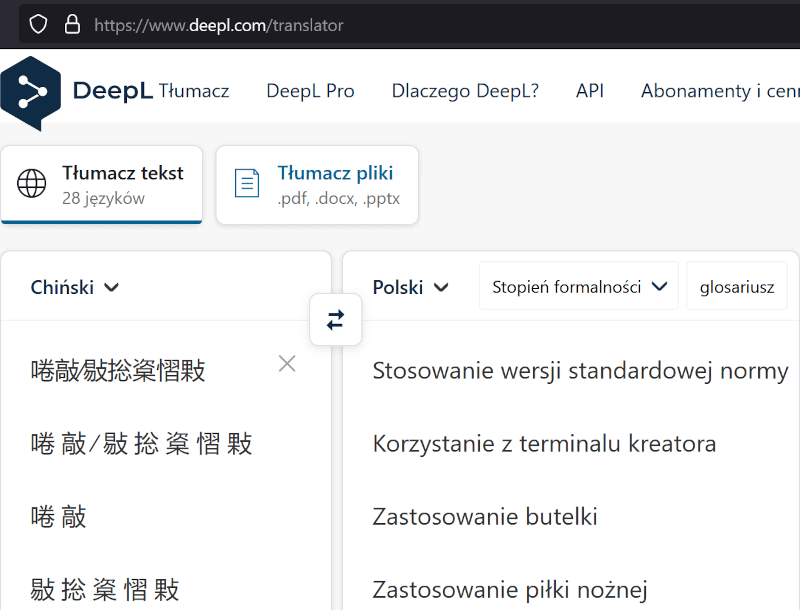Click the globe icon in Tłumacz tekst
Image resolution: width=800 pixels, height=610 pixels.
32,184
